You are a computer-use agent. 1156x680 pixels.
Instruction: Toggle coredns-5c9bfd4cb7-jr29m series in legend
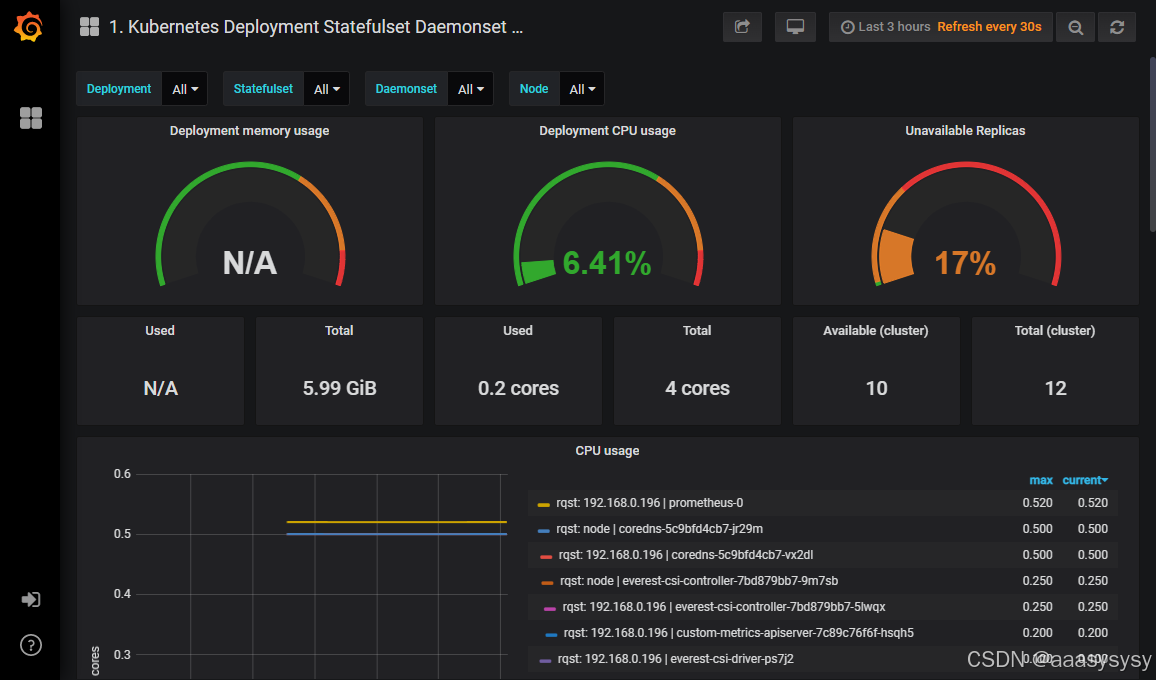coord(659,529)
